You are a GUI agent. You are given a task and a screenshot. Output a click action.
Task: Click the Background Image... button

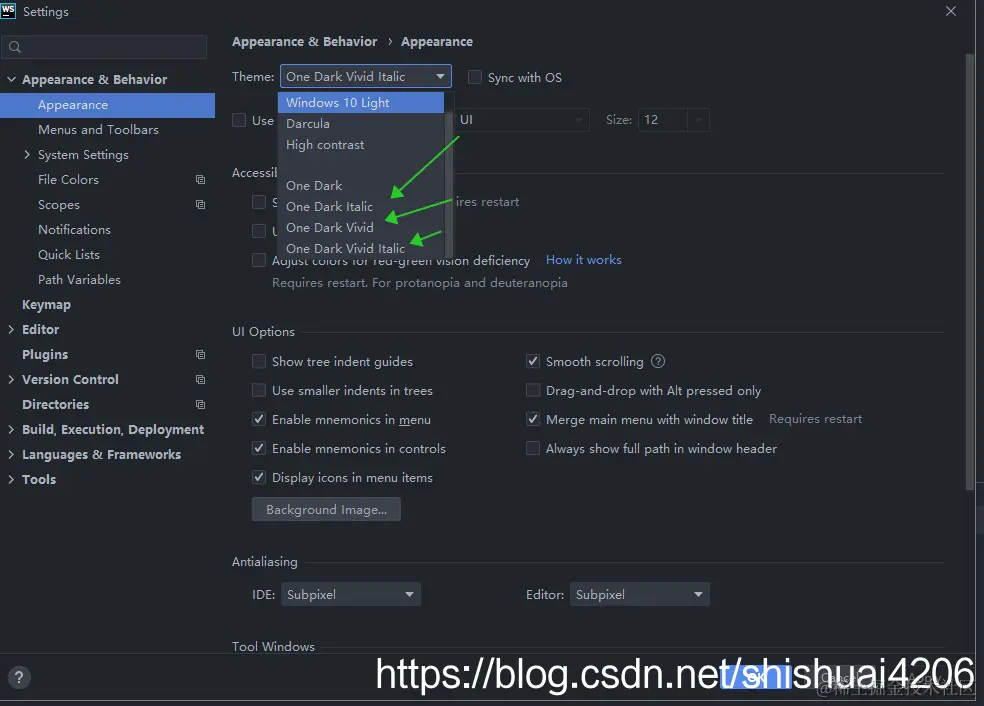pyautogui.click(x=326, y=510)
